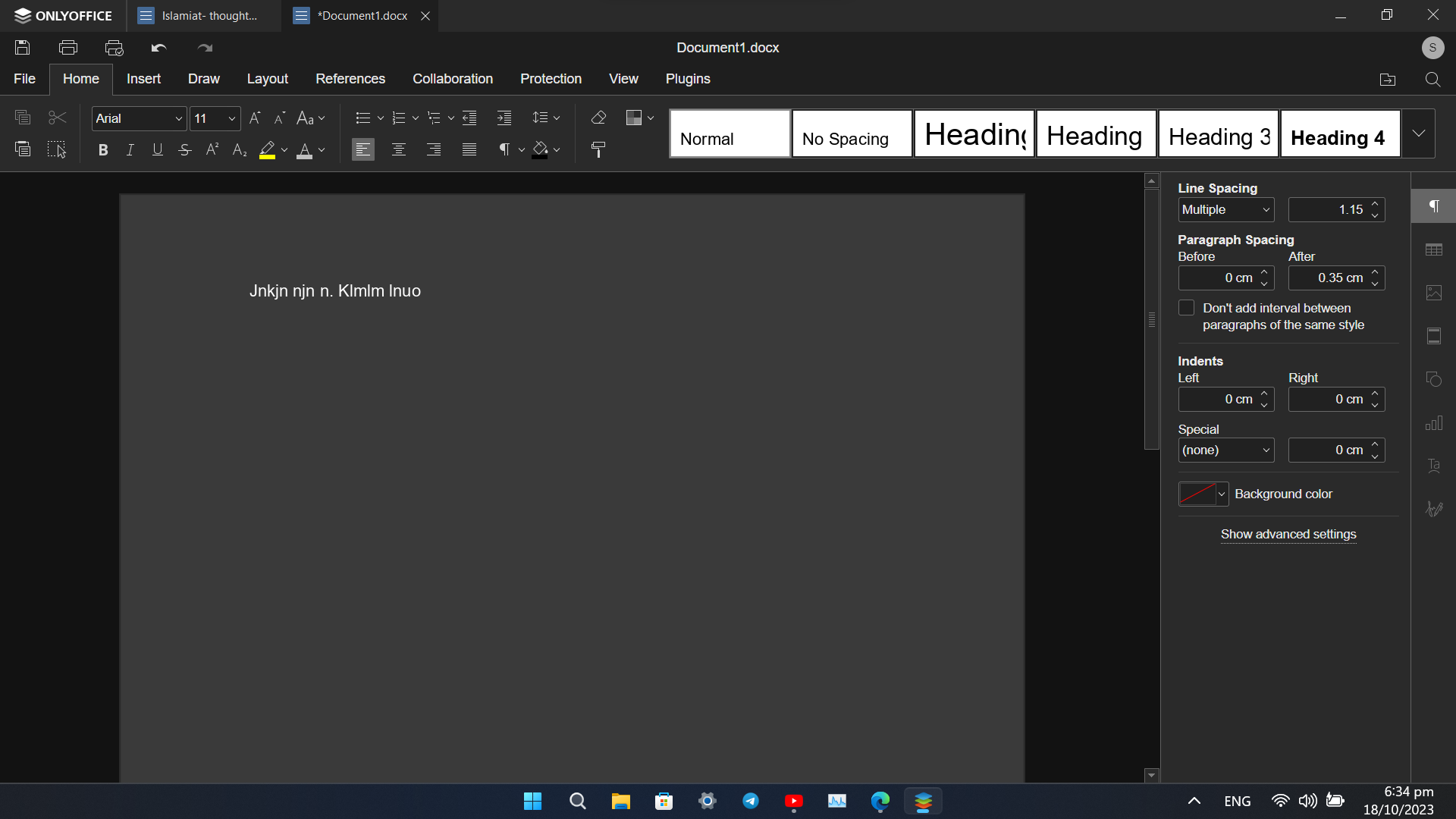Click the Line Spacing 1.15 value field

coord(1336,210)
